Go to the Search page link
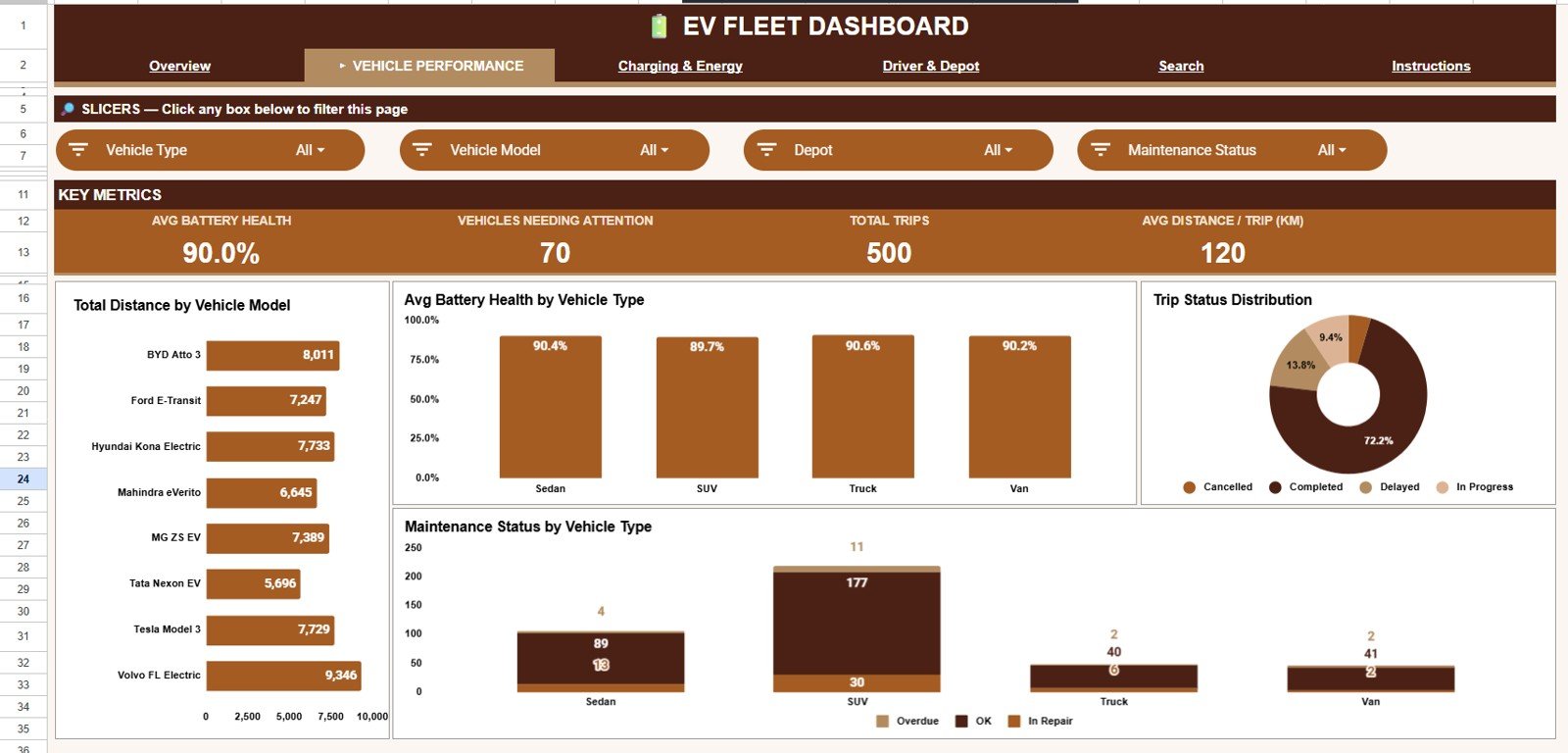The width and height of the screenshot is (1568, 753). 1181,66
